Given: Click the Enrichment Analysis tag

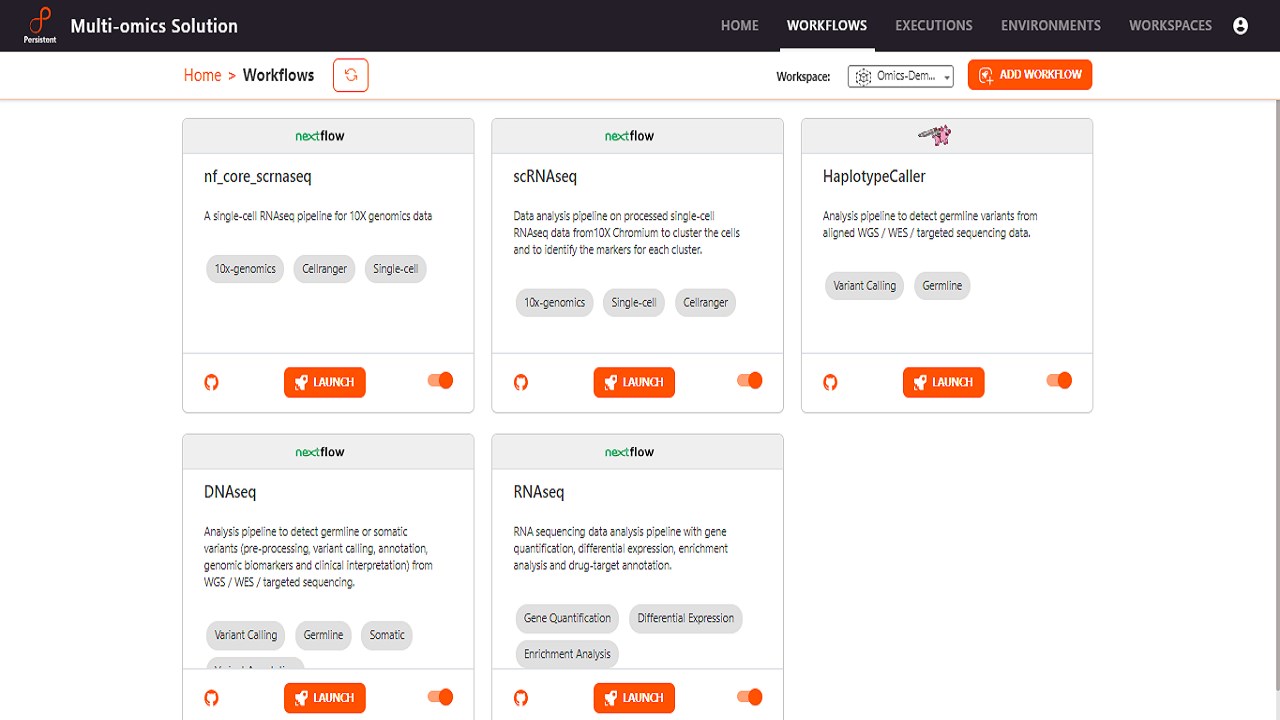Looking at the screenshot, I should [567, 654].
